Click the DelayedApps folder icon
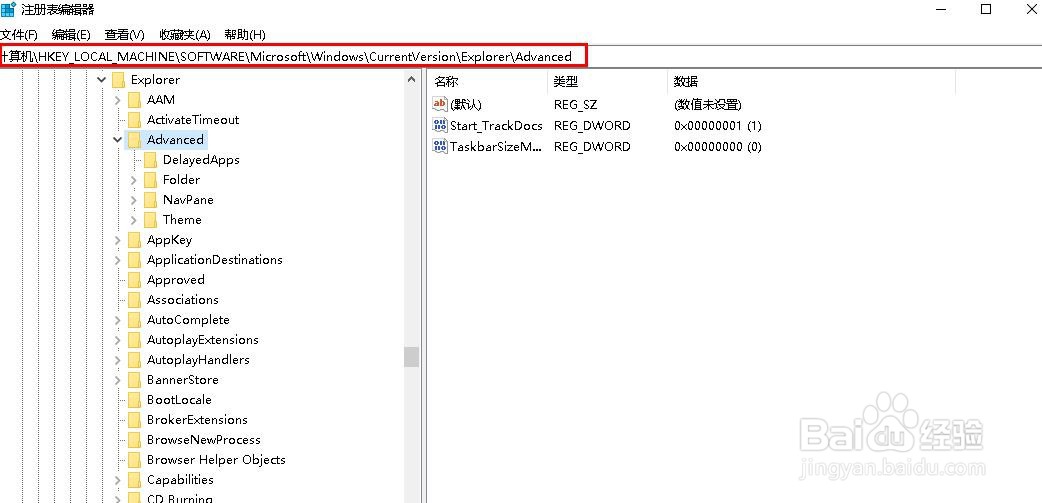 151,159
